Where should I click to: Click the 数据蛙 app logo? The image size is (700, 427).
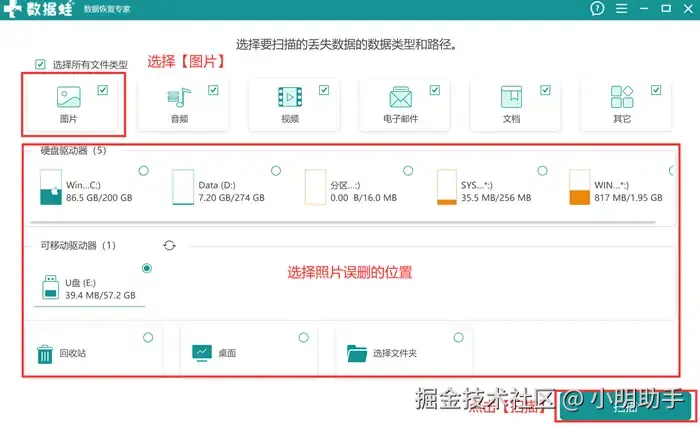[38, 9]
